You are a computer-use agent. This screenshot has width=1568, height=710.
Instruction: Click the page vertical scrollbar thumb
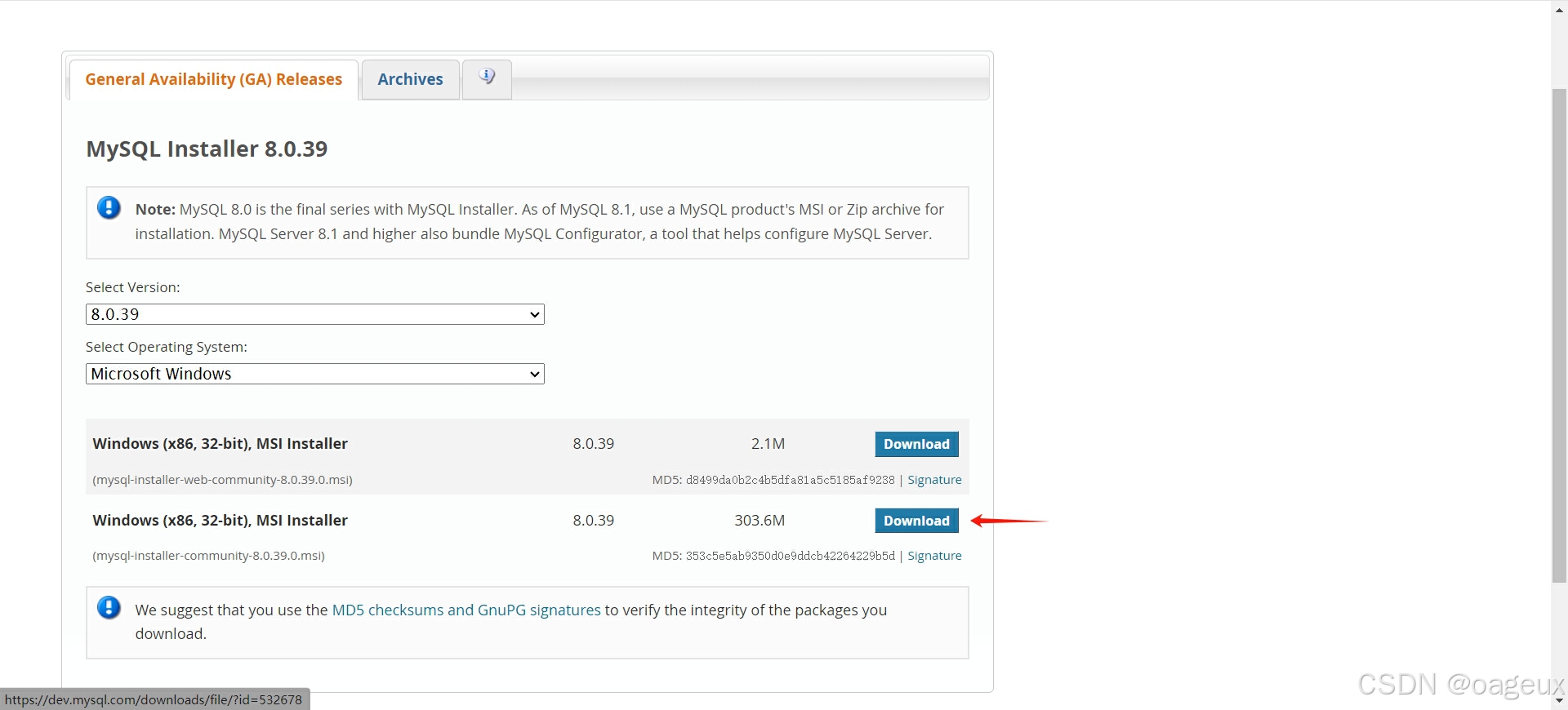point(1559,335)
